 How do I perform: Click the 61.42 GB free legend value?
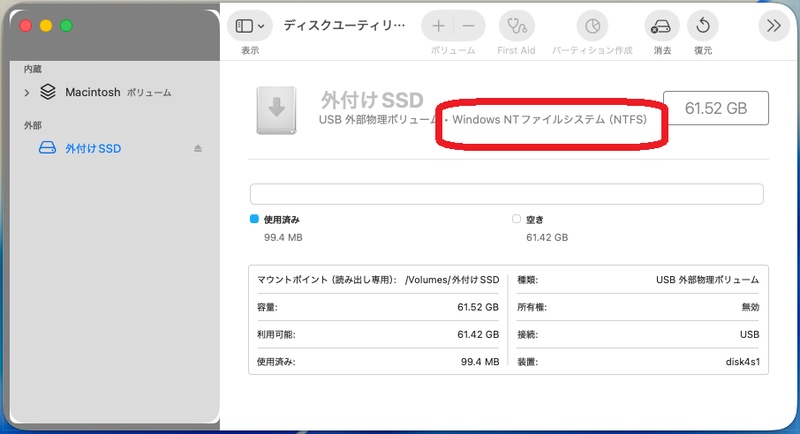(547, 237)
